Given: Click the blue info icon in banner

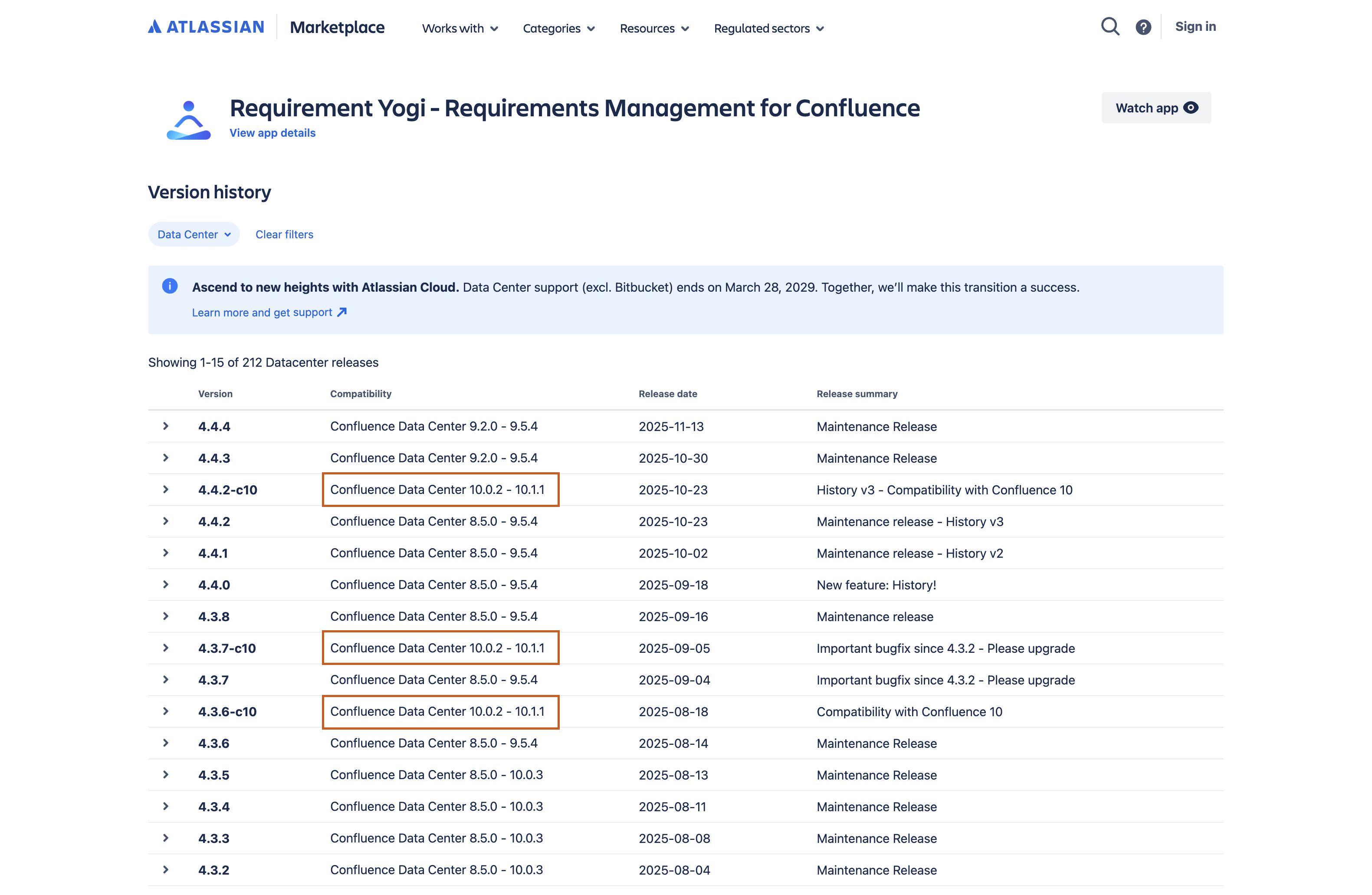Looking at the screenshot, I should coord(170,286).
